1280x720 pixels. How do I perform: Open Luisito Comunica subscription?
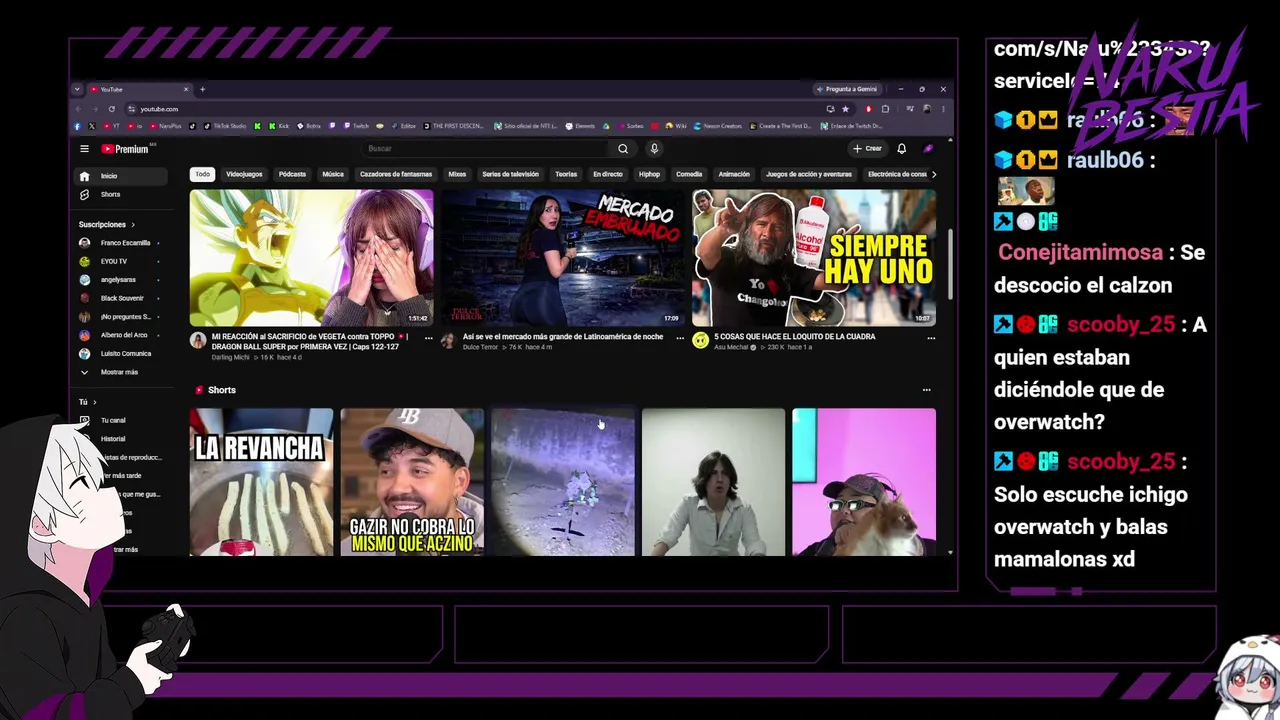click(x=121, y=353)
